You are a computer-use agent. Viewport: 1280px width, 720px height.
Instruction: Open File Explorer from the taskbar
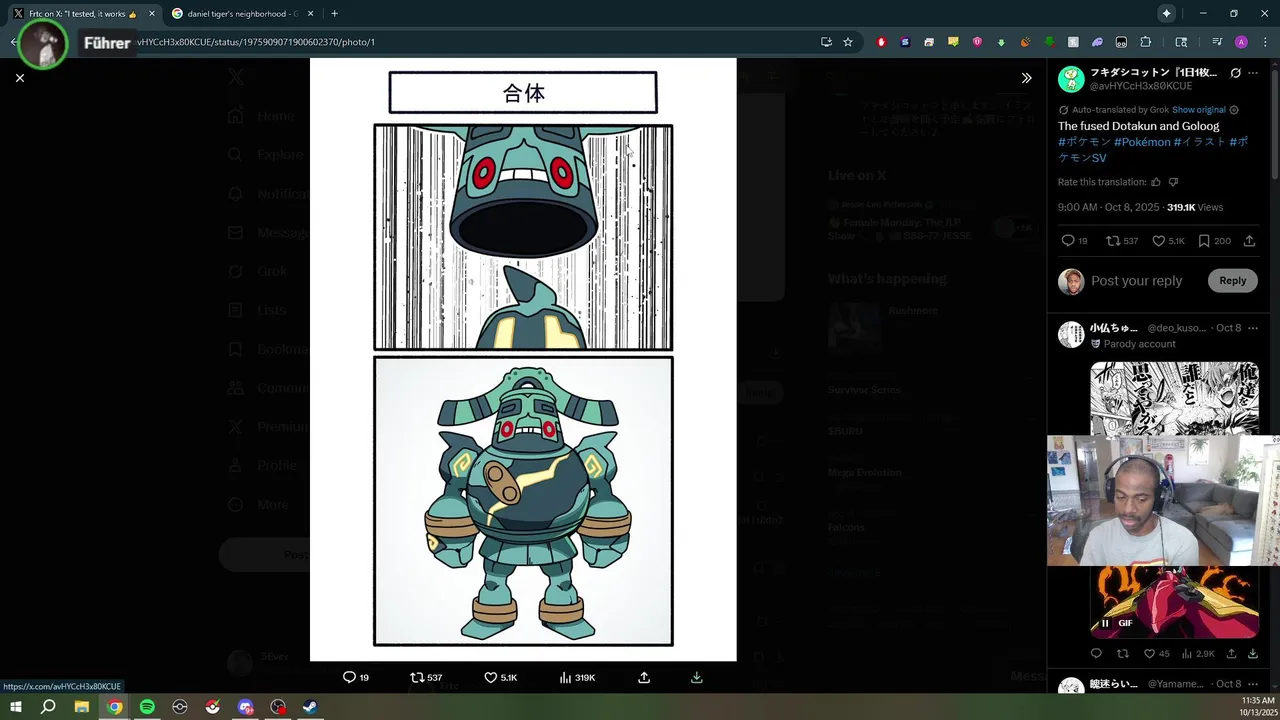[x=82, y=707]
